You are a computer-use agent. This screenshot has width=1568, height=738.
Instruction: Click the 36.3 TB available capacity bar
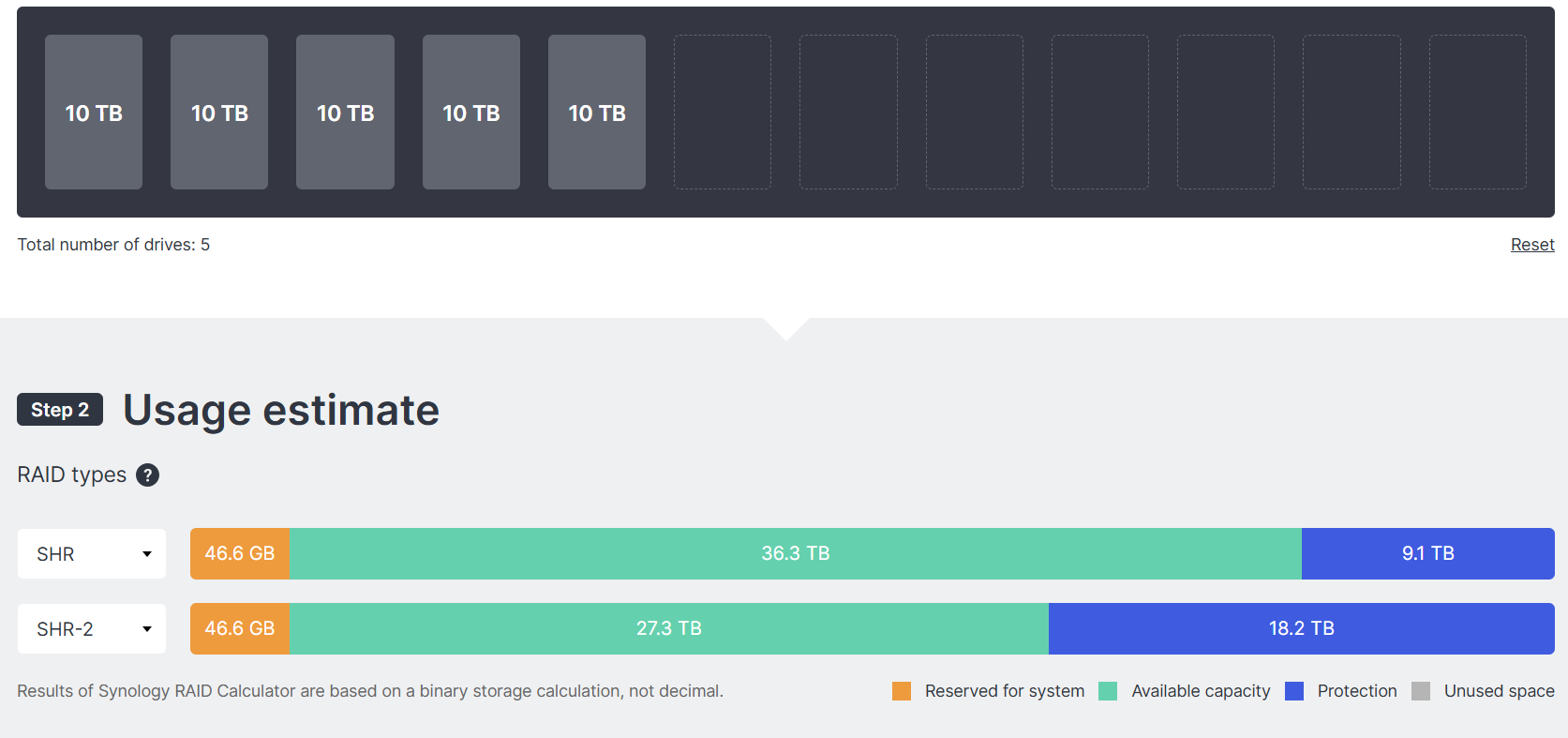pos(795,554)
